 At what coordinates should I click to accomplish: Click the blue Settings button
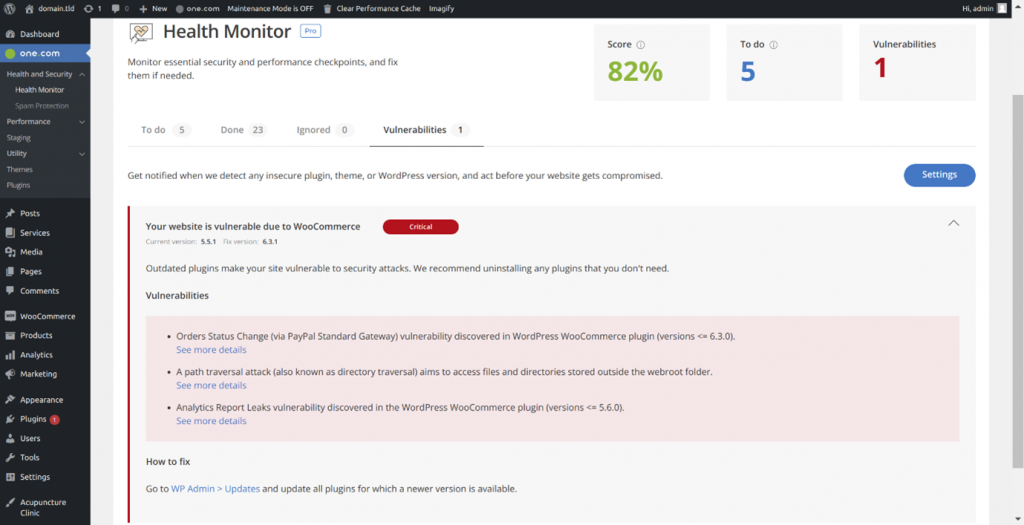[939, 175]
